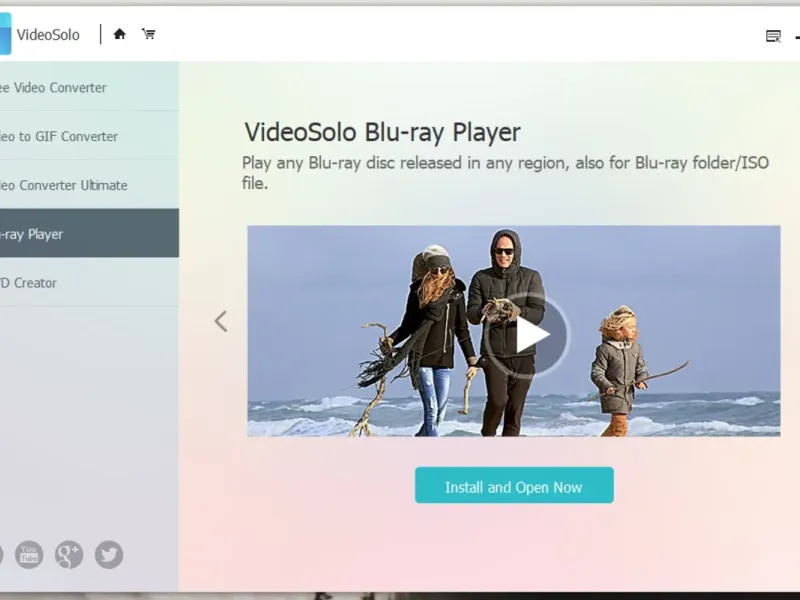Go to previous product with left arrow
Image resolution: width=800 pixels, height=600 pixels.
(x=221, y=321)
